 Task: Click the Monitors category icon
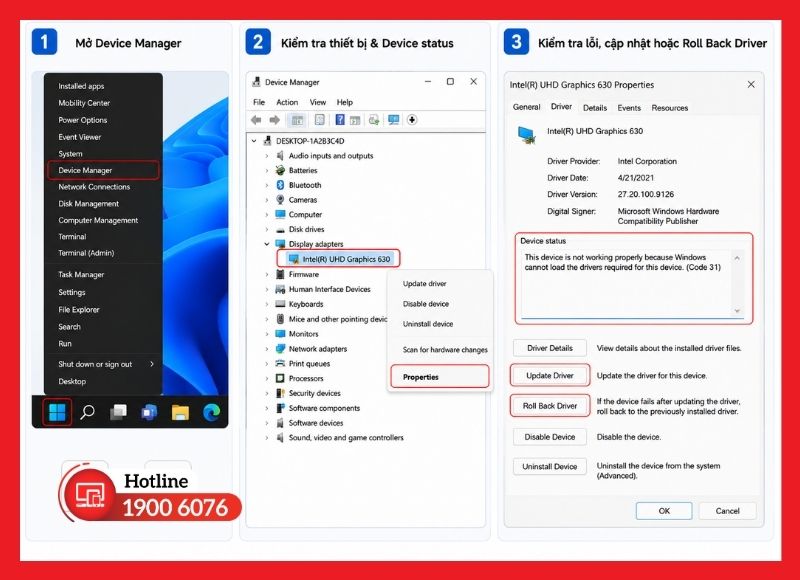click(280, 334)
